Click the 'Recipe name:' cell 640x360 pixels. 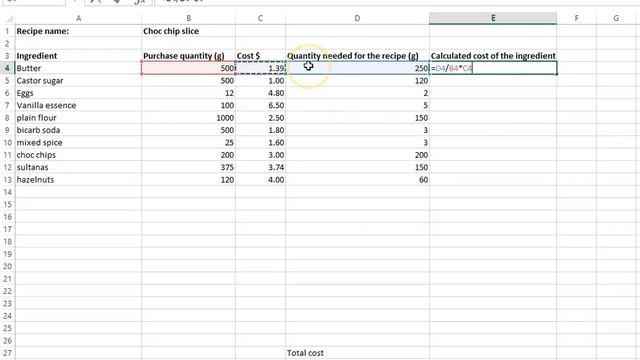[78, 31]
